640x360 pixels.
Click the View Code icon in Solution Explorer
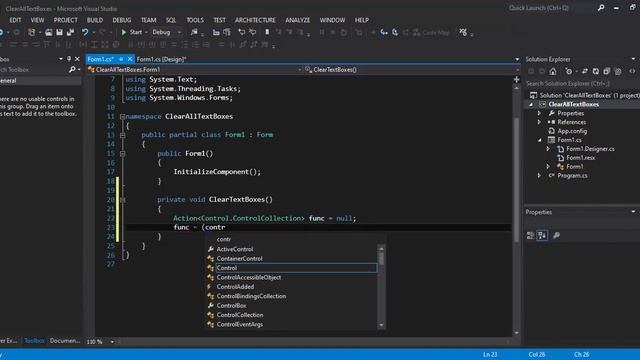click(x=632, y=71)
